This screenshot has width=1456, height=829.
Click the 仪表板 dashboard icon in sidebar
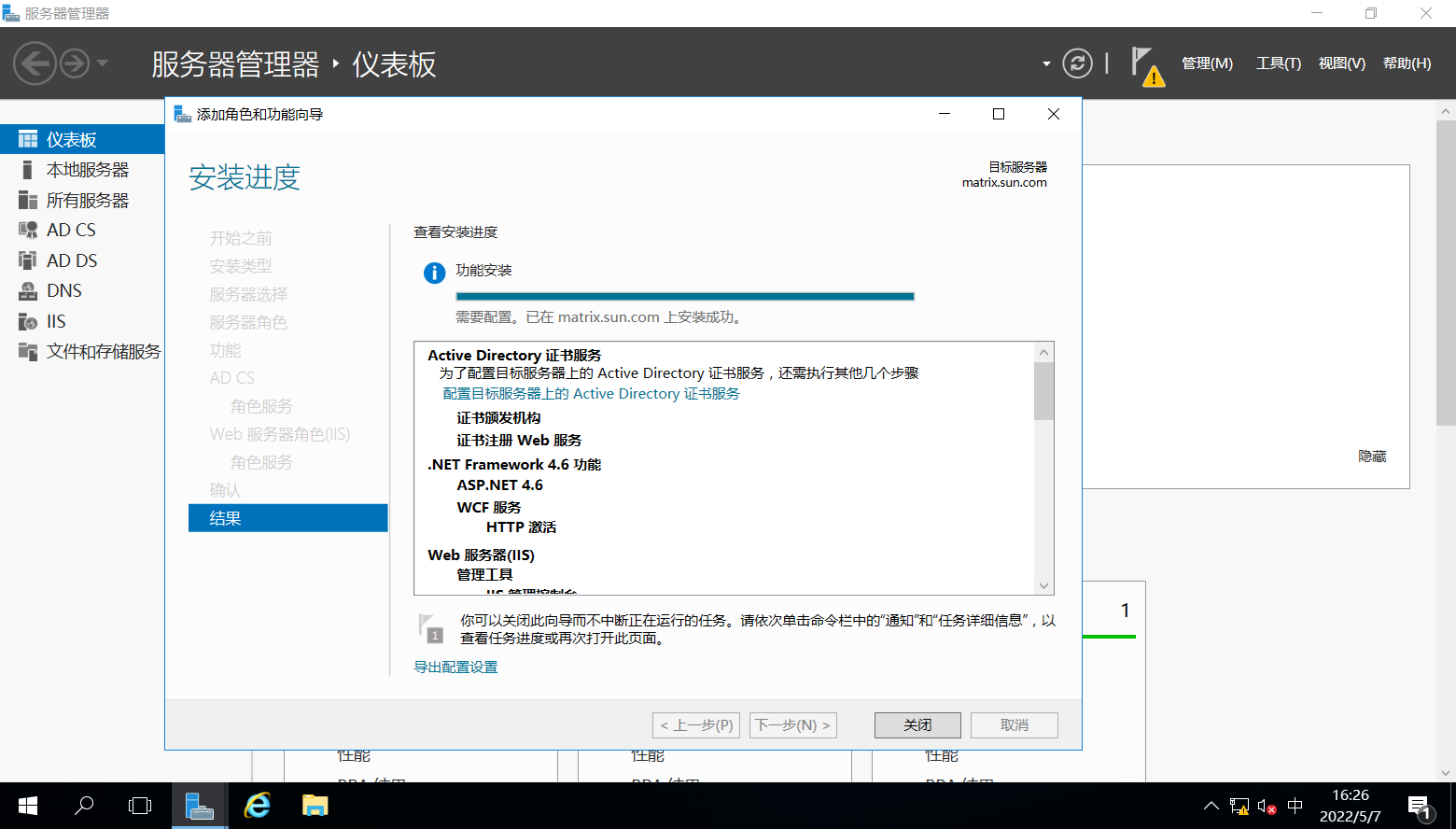coord(28,139)
